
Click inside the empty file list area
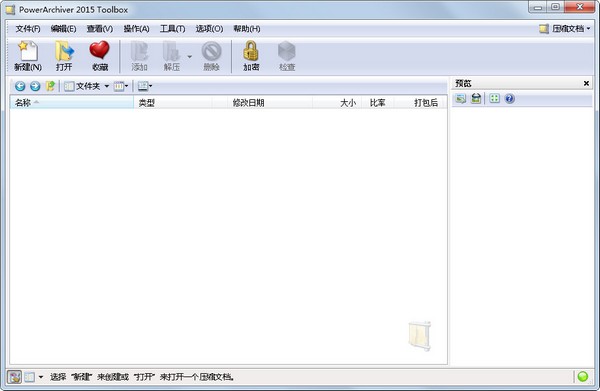228,236
